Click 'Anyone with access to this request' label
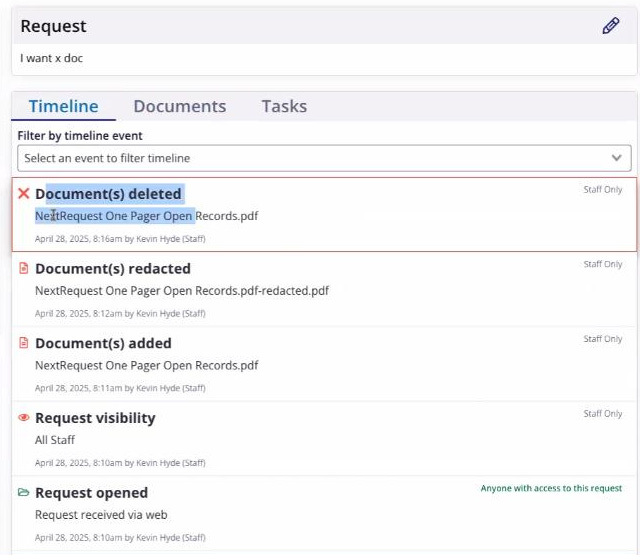640x555 pixels. 551,488
